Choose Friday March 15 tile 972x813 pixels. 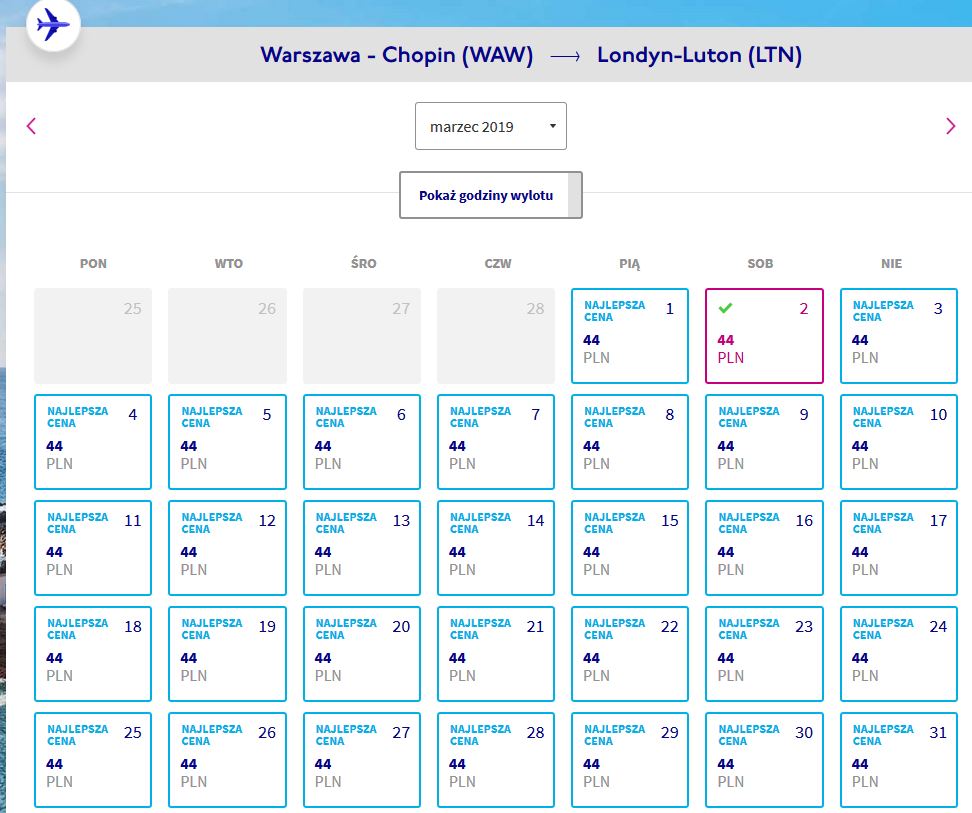point(630,548)
